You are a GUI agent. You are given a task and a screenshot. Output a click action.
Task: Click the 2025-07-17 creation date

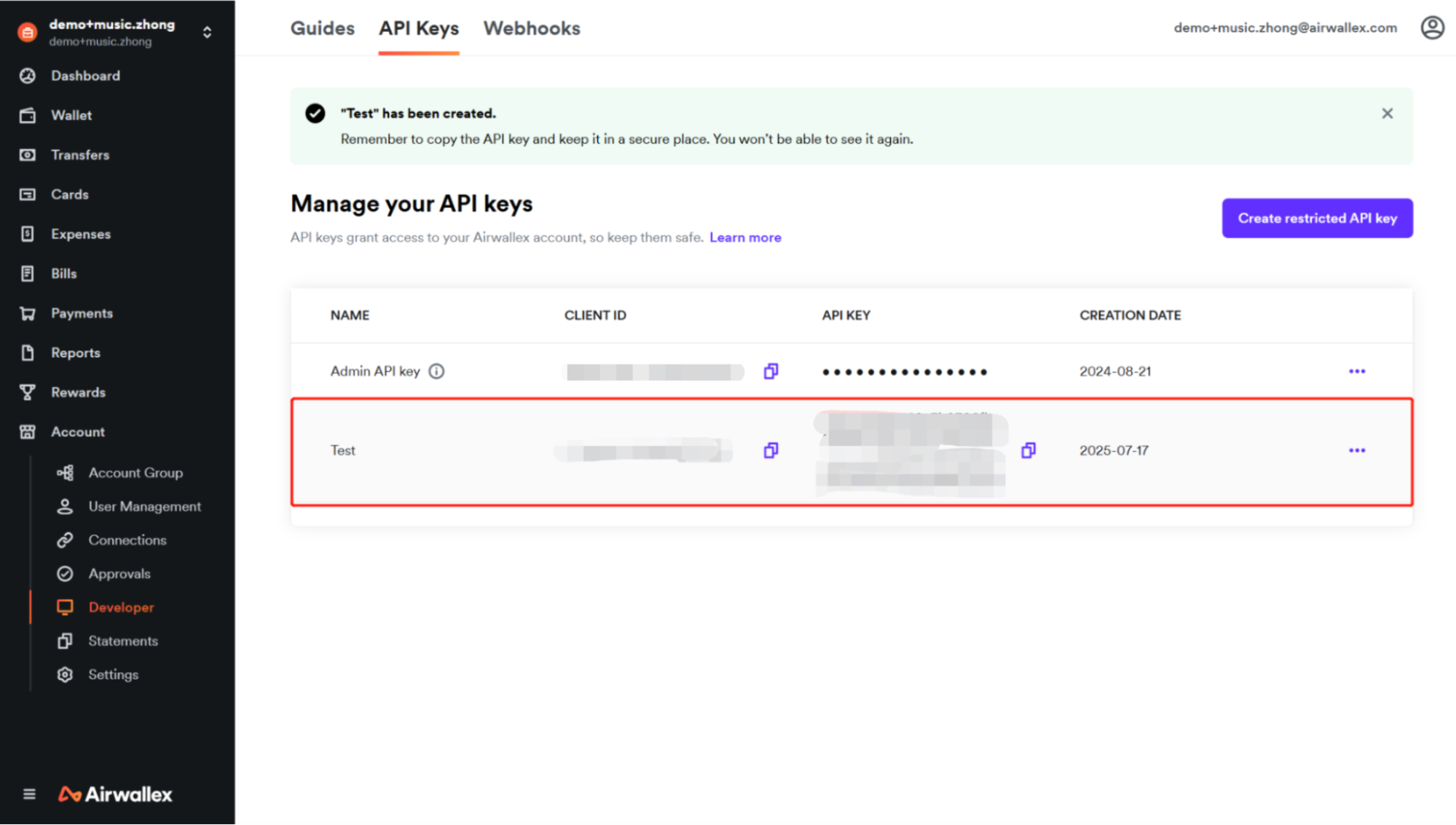1114,450
